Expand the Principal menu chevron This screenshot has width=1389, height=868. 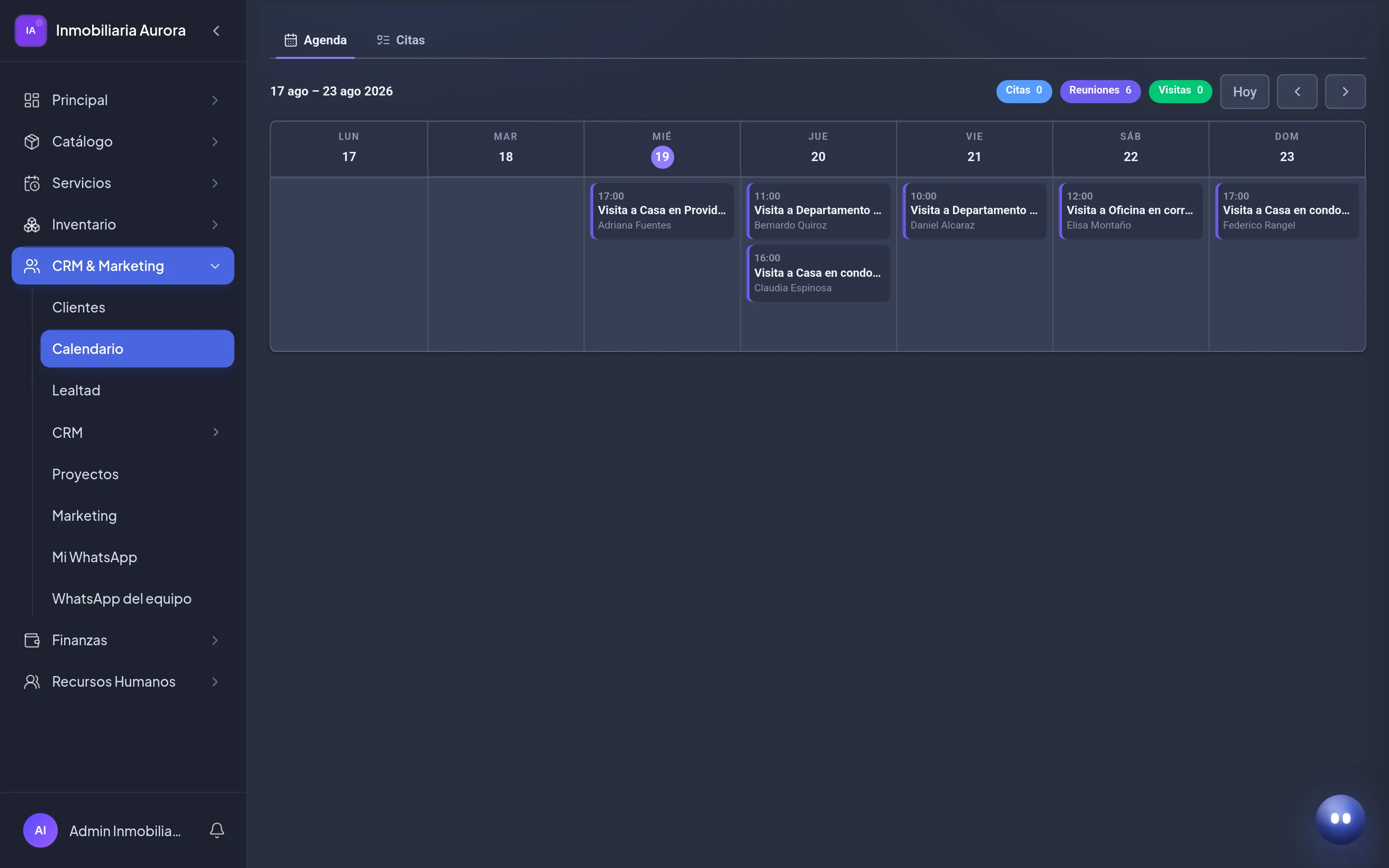click(x=215, y=100)
